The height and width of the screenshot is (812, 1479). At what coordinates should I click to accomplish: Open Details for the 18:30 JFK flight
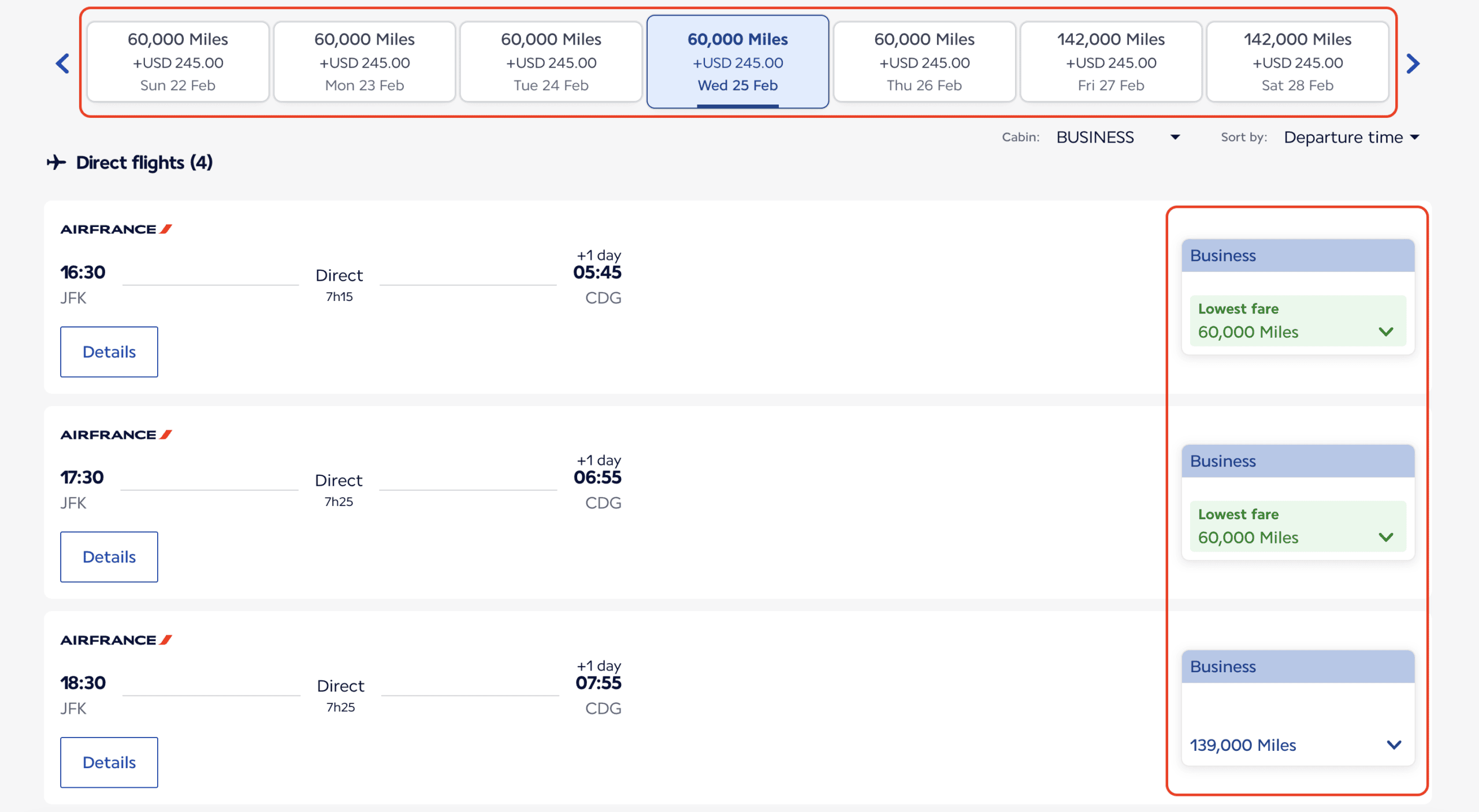click(109, 762)
